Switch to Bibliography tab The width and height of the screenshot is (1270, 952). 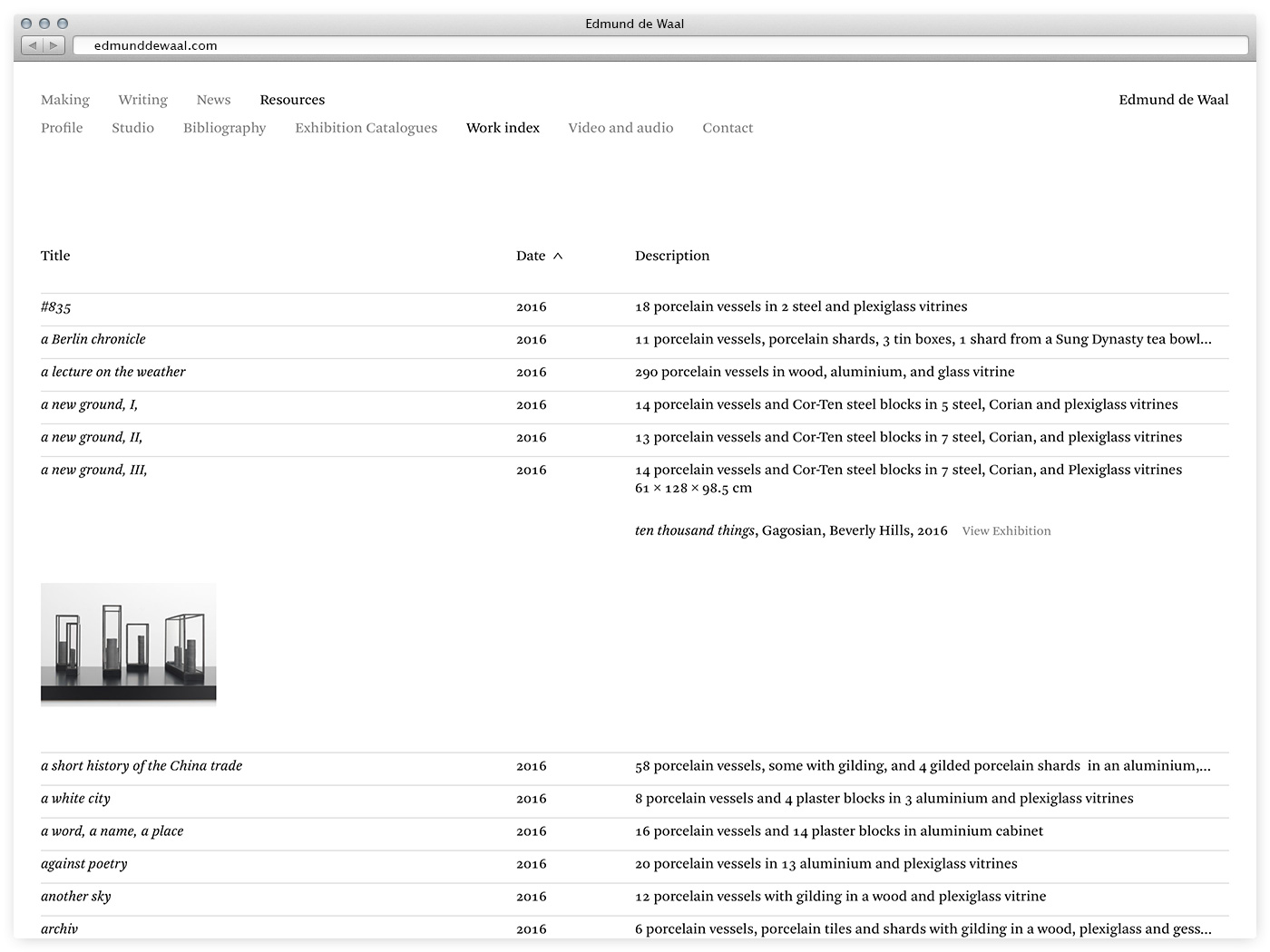[x=224, y=128]
